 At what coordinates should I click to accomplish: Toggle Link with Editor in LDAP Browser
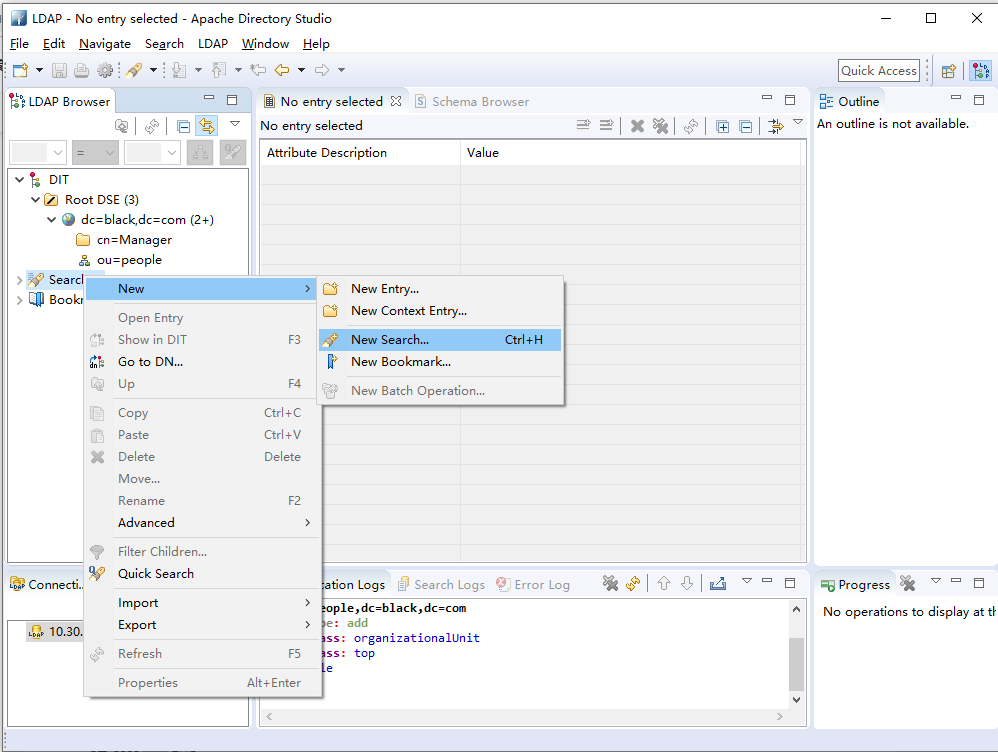tap(207, 126)
